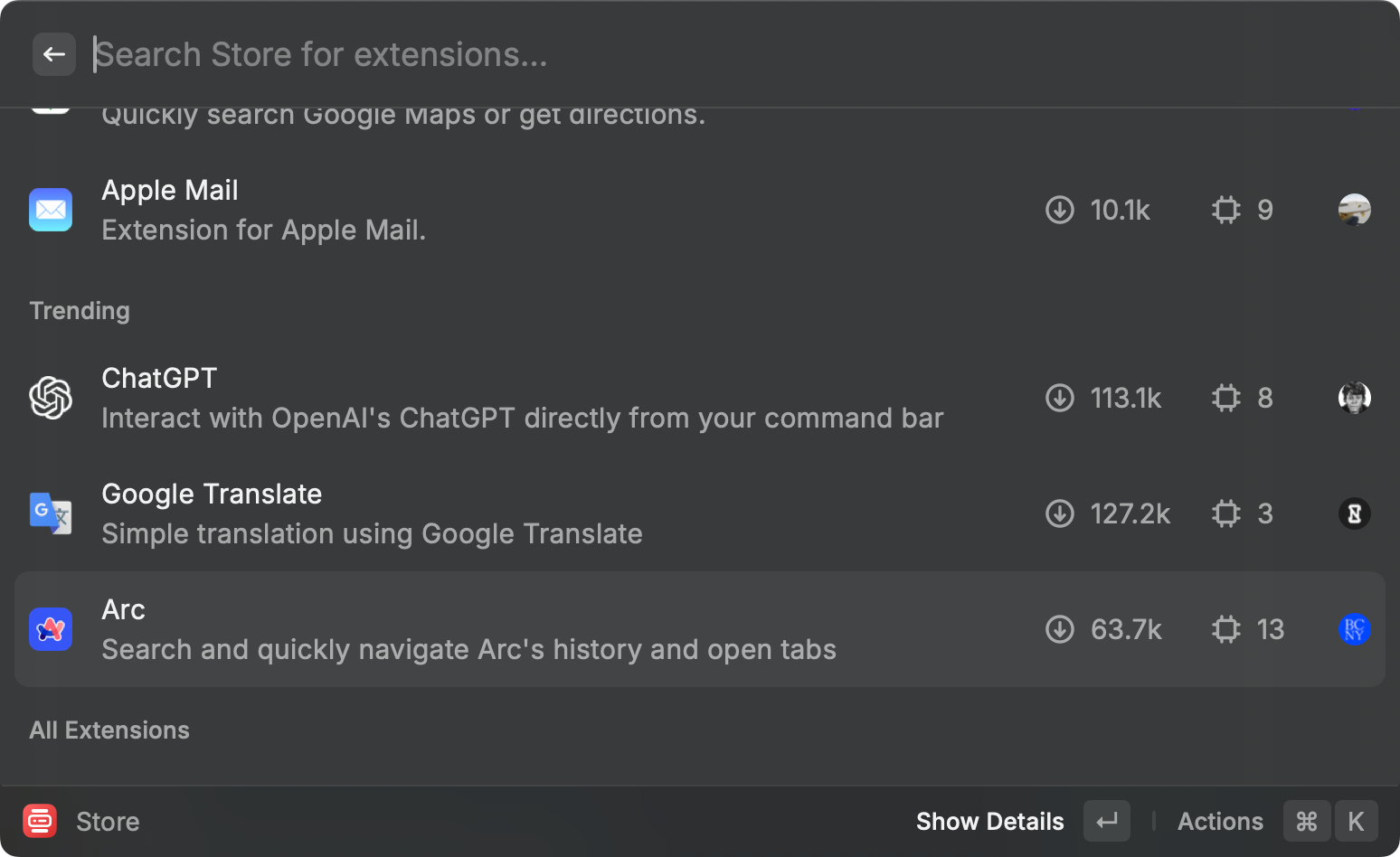Click the Store label in footer
1400x857 pixels.
tap(108, 822)
